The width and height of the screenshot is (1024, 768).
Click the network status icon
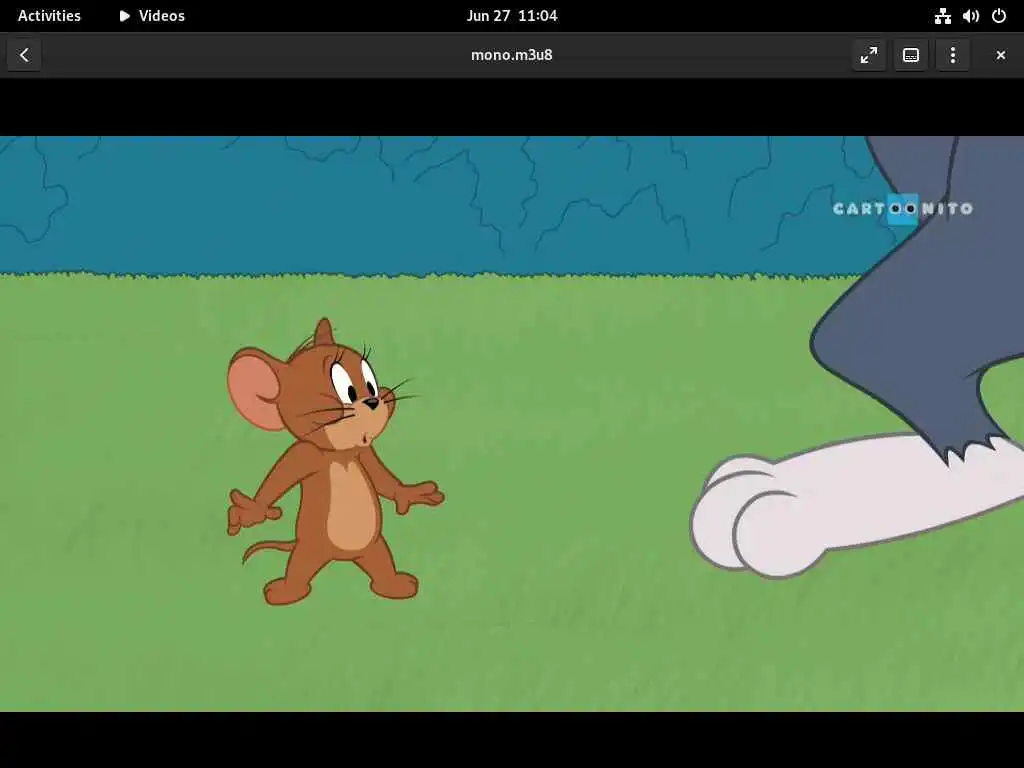coord(942,16)
